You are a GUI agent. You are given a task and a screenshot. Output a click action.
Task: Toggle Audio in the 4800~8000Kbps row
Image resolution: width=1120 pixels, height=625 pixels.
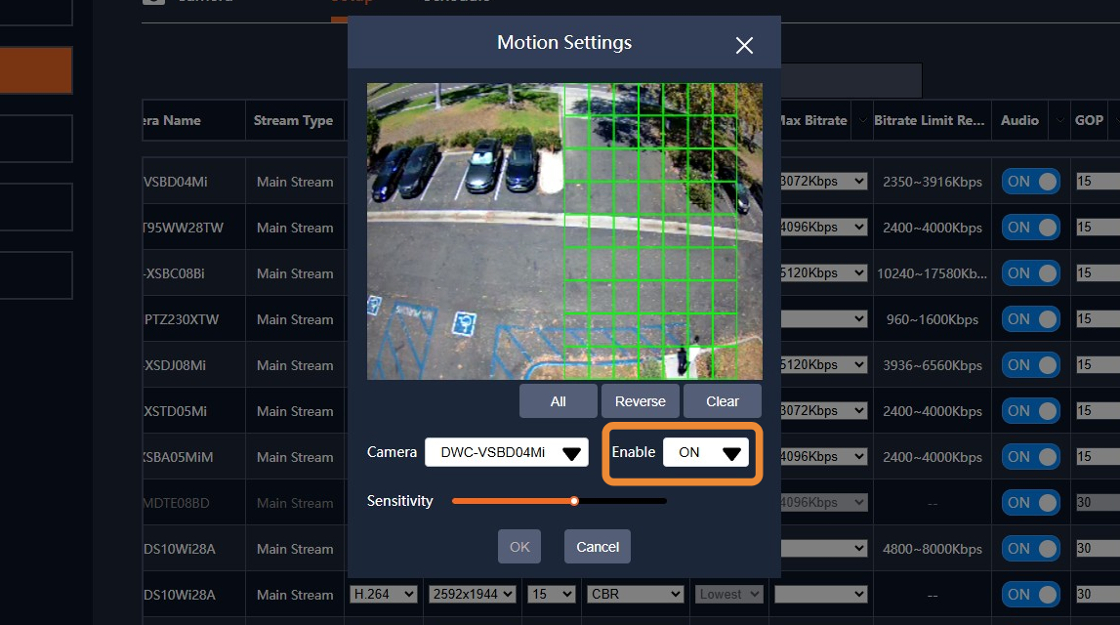[1031, 549]
